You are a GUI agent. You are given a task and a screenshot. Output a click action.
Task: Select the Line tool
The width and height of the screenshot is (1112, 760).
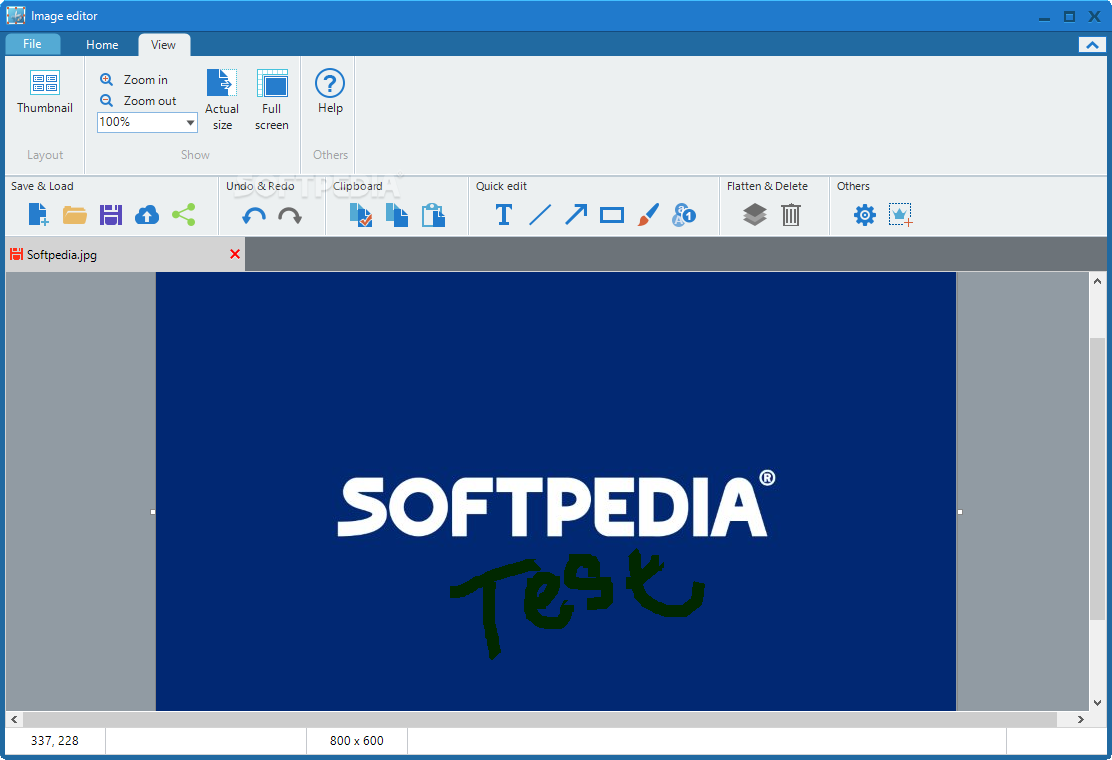click(540, 214)
